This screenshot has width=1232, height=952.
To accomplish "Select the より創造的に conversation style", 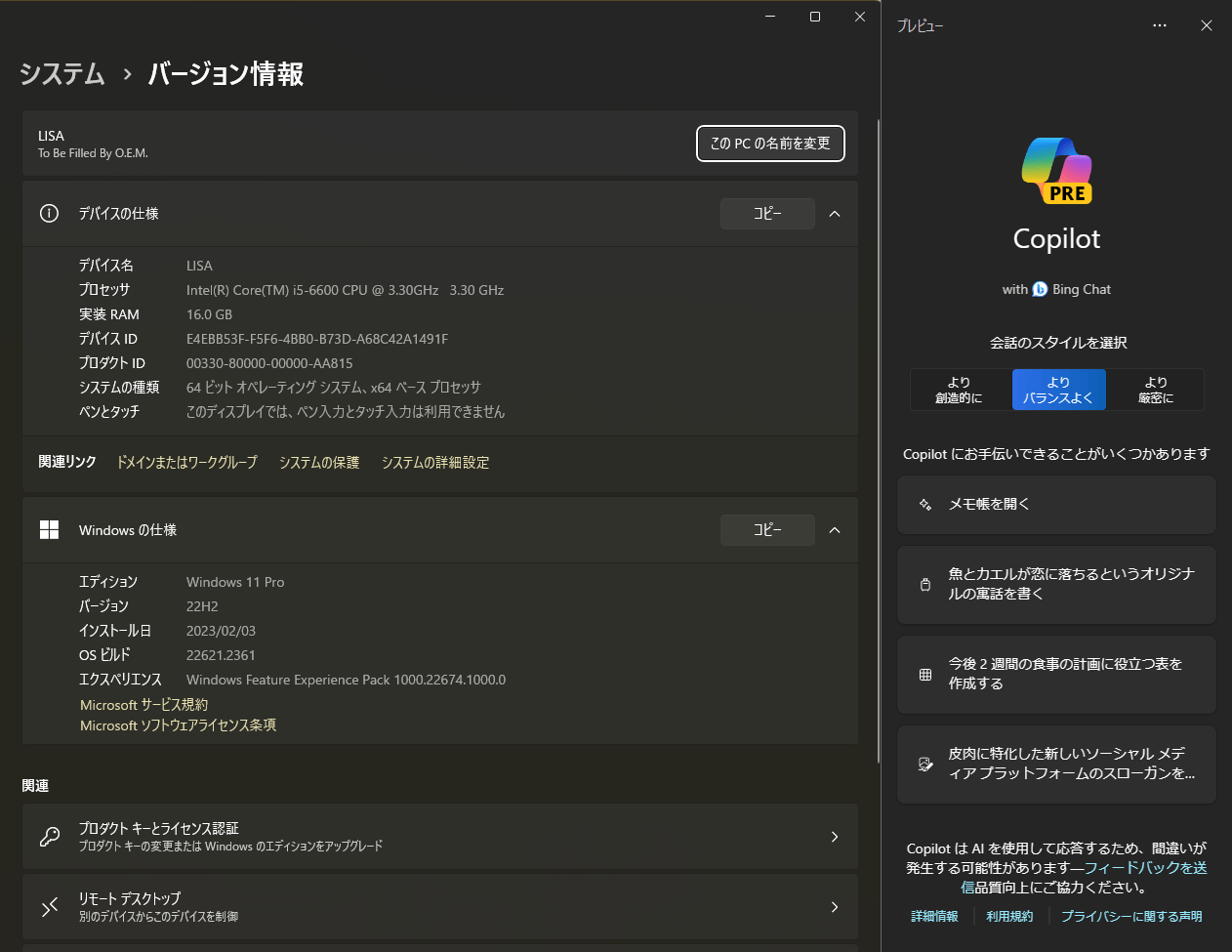I will (x=961, y=390).
